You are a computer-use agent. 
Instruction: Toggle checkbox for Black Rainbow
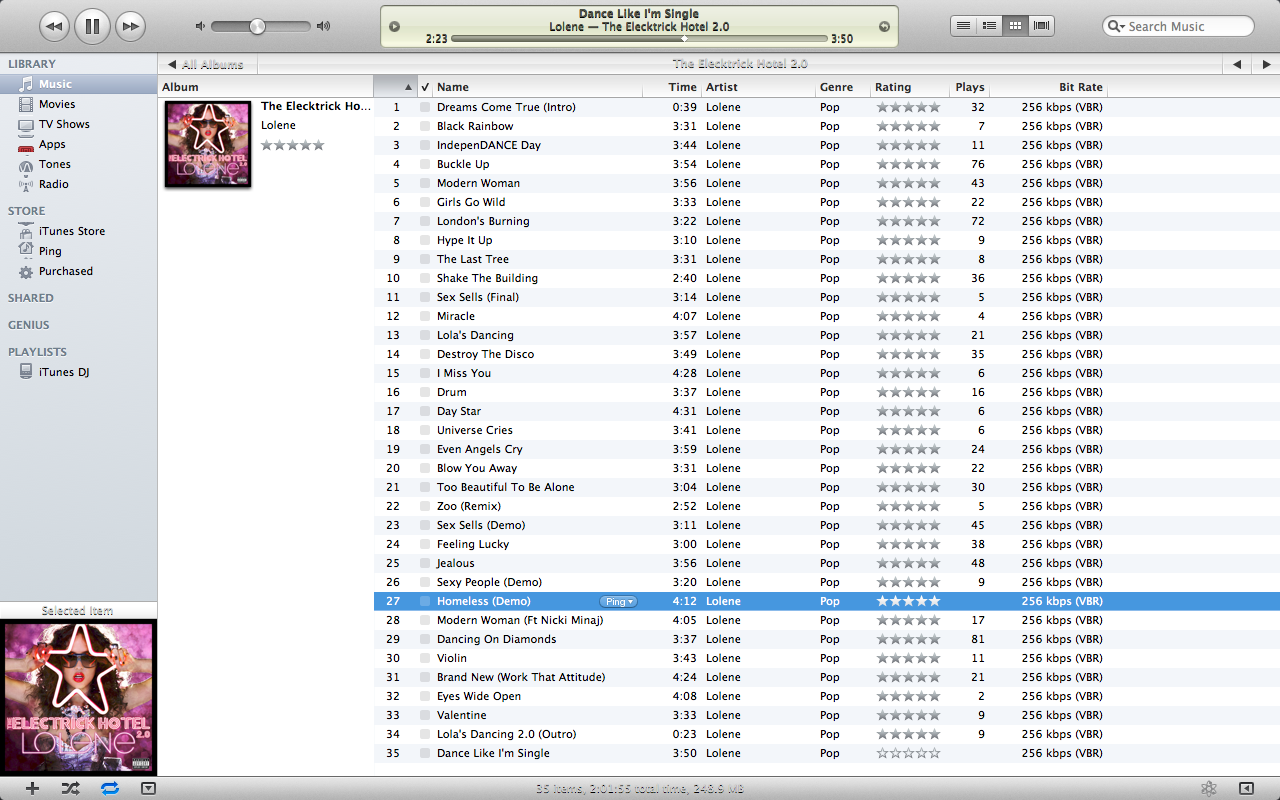[425, 126]
